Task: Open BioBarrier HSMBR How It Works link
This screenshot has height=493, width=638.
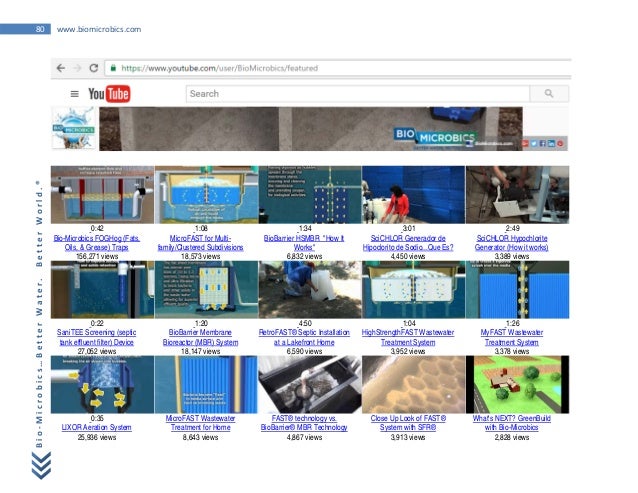Action: (304, 243)
